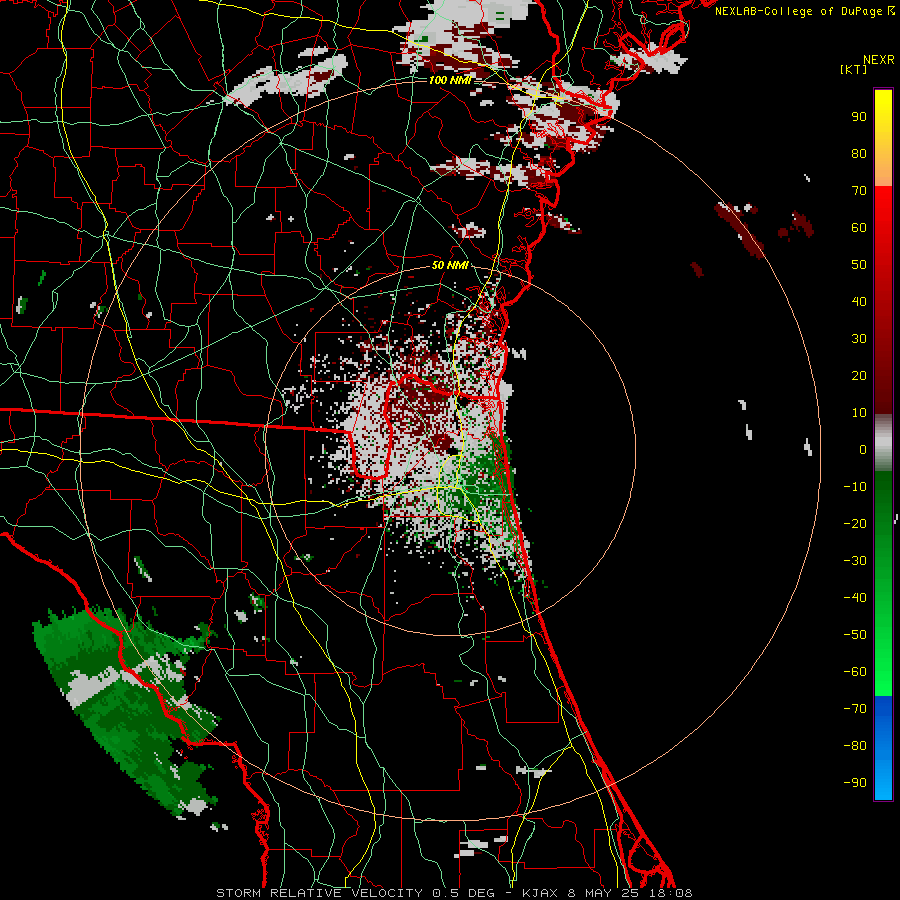Image resolution: width=900 pixels, height=900 pixels.
Task: Pick the -40 scale label
Action: (855, 598)
